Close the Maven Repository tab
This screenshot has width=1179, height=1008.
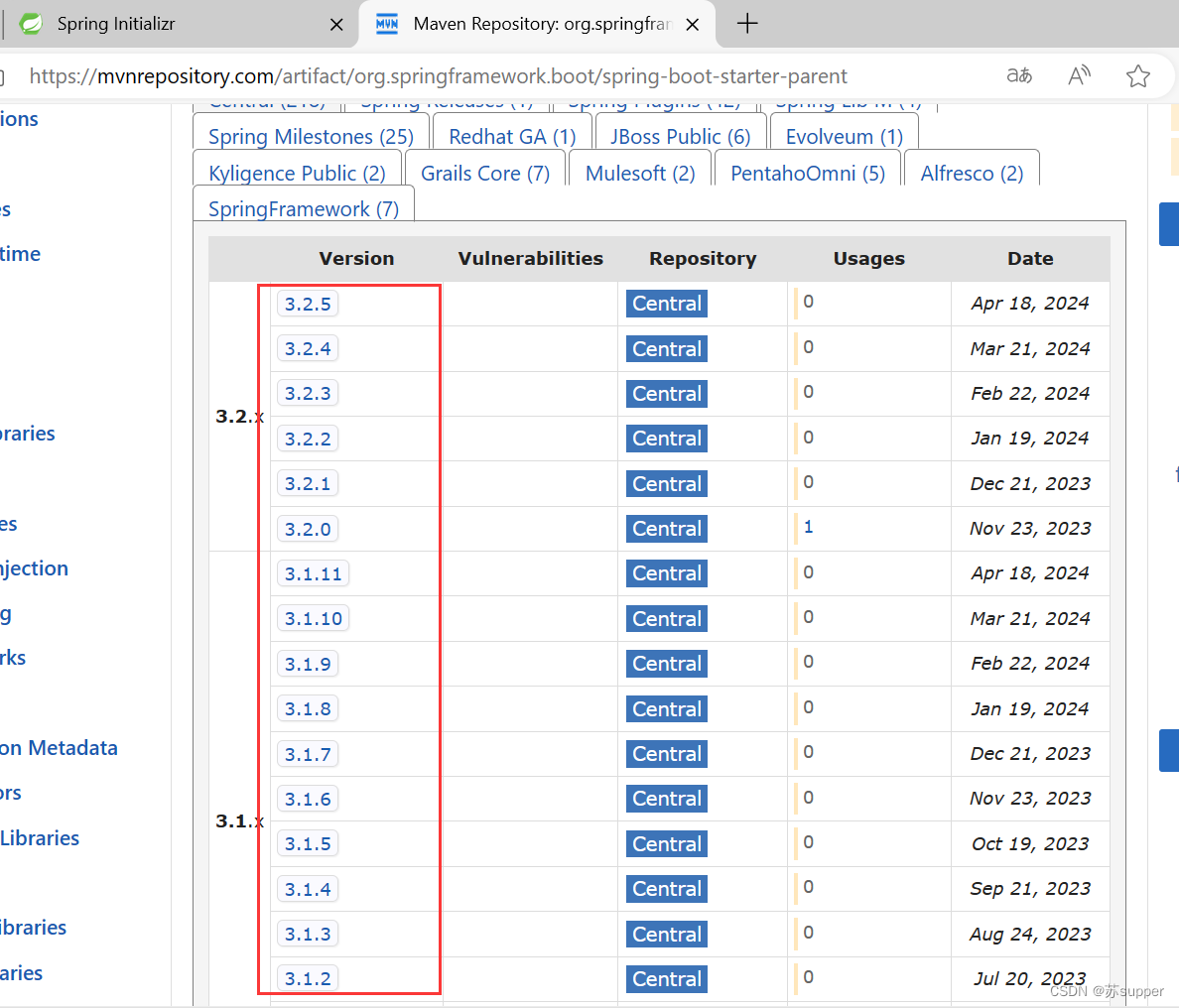(693, 25)
